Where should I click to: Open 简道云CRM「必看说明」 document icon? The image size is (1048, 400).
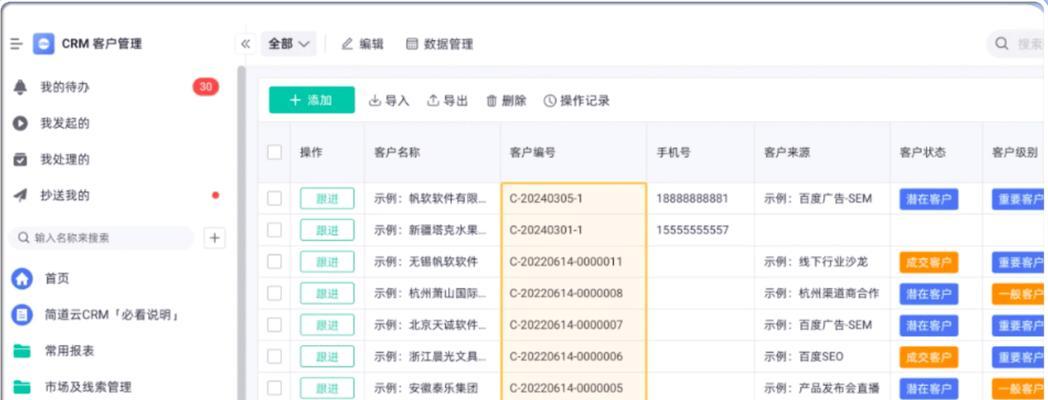[x=22, y=314]
